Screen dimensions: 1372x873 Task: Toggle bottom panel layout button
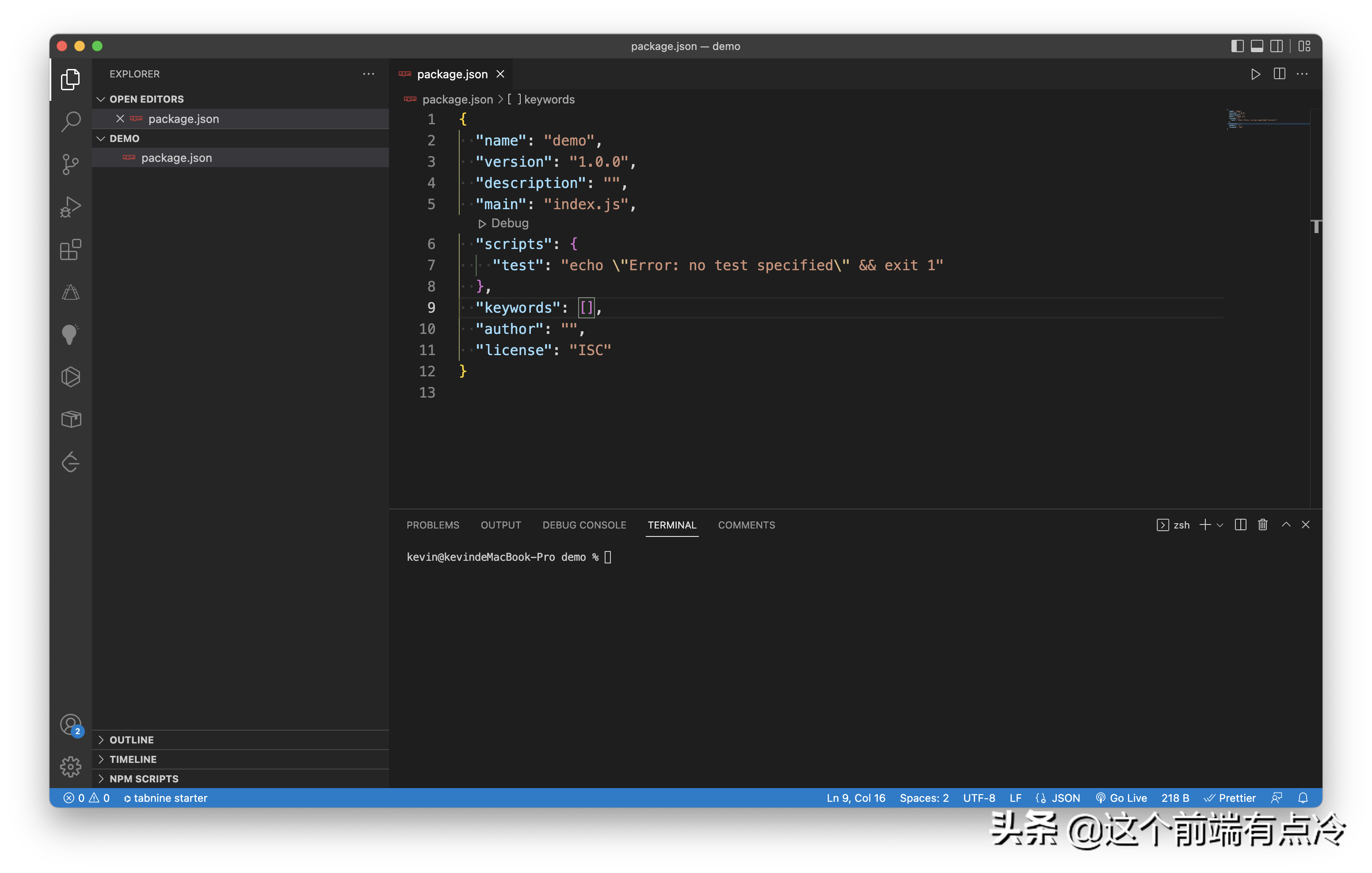1257,46
